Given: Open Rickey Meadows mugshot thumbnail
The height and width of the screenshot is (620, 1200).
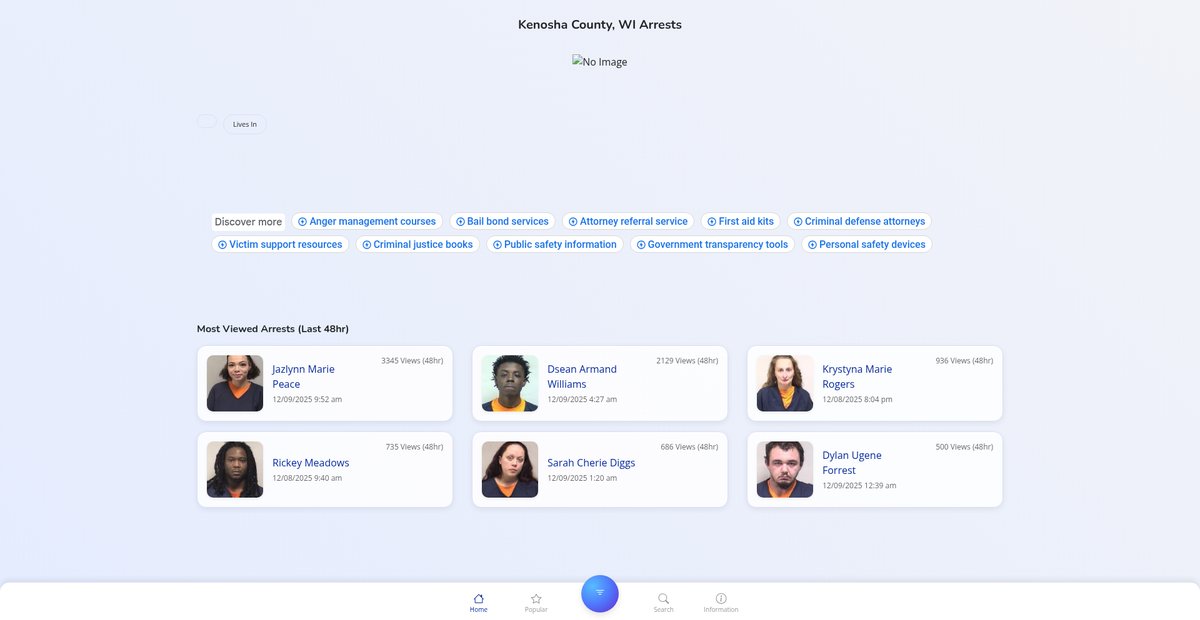Looking at the screenshot, I should [x=235, y=469].
